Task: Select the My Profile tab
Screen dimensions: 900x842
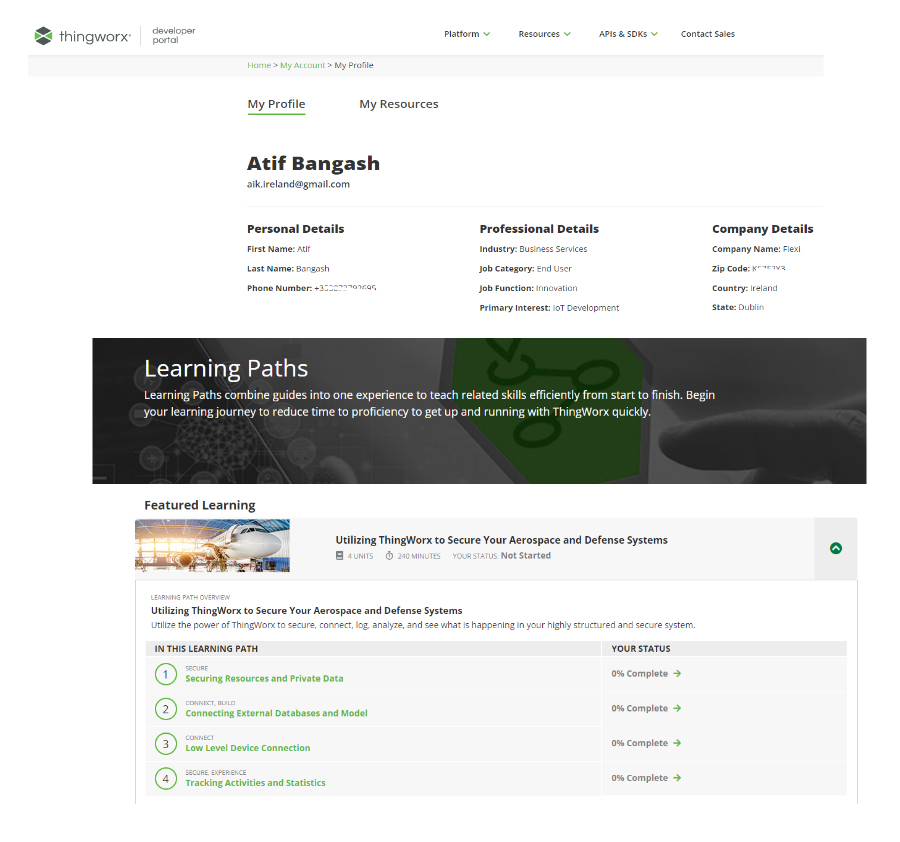Action: pyautogui.click(x=276, y=104)
